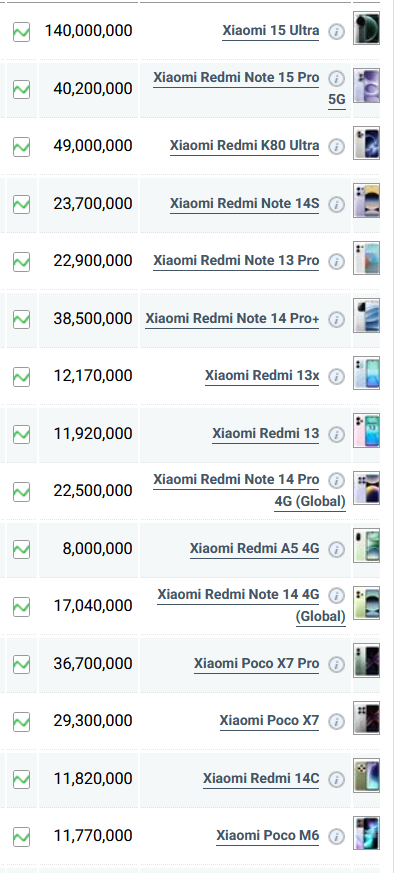The width and height of the screenshot is (398, 873).
Task: Open Xiaomi Redmi Note 13 Pro link
Action: point(236,261)
